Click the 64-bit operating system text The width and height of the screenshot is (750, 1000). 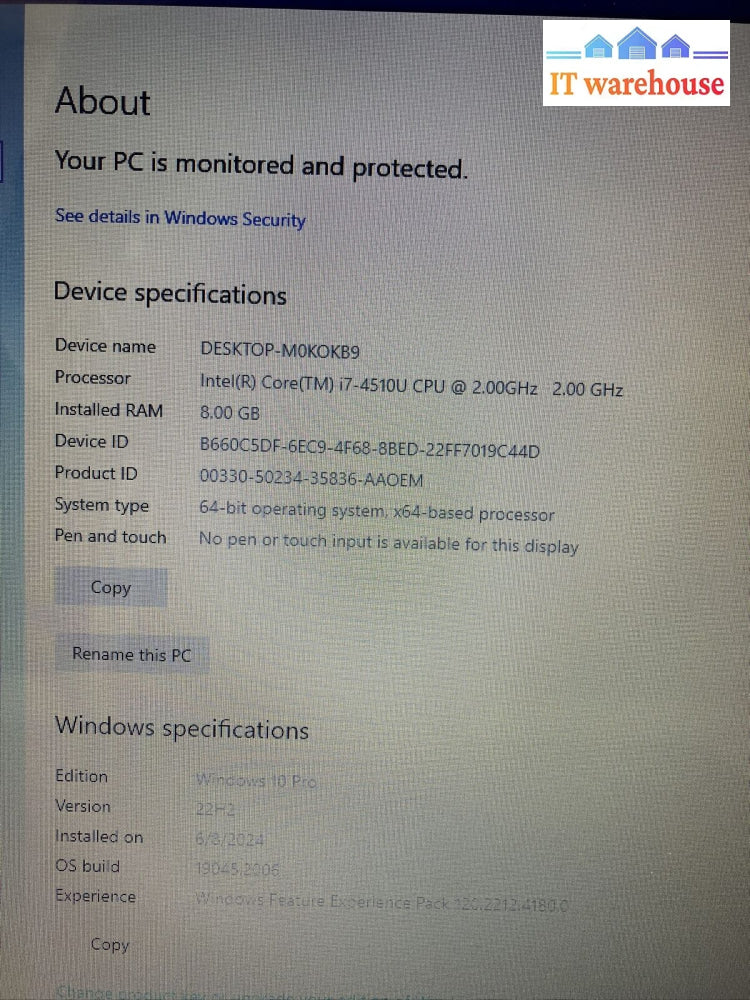coord(376,511)
